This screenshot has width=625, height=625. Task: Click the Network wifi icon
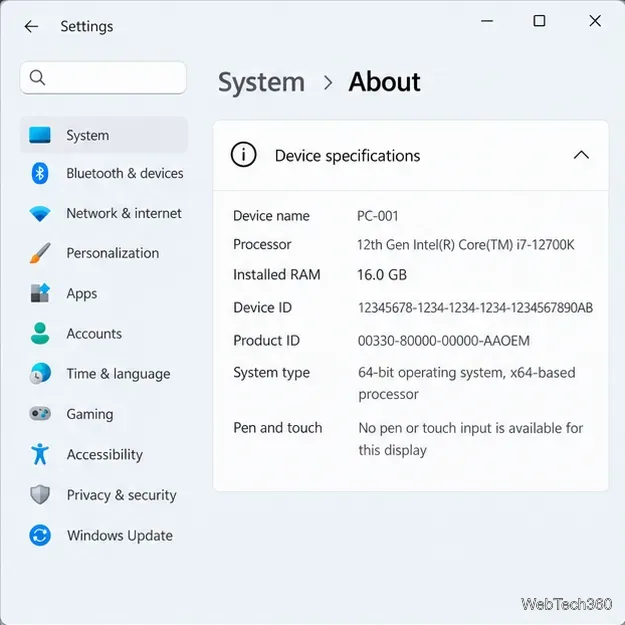click(40, 214)
